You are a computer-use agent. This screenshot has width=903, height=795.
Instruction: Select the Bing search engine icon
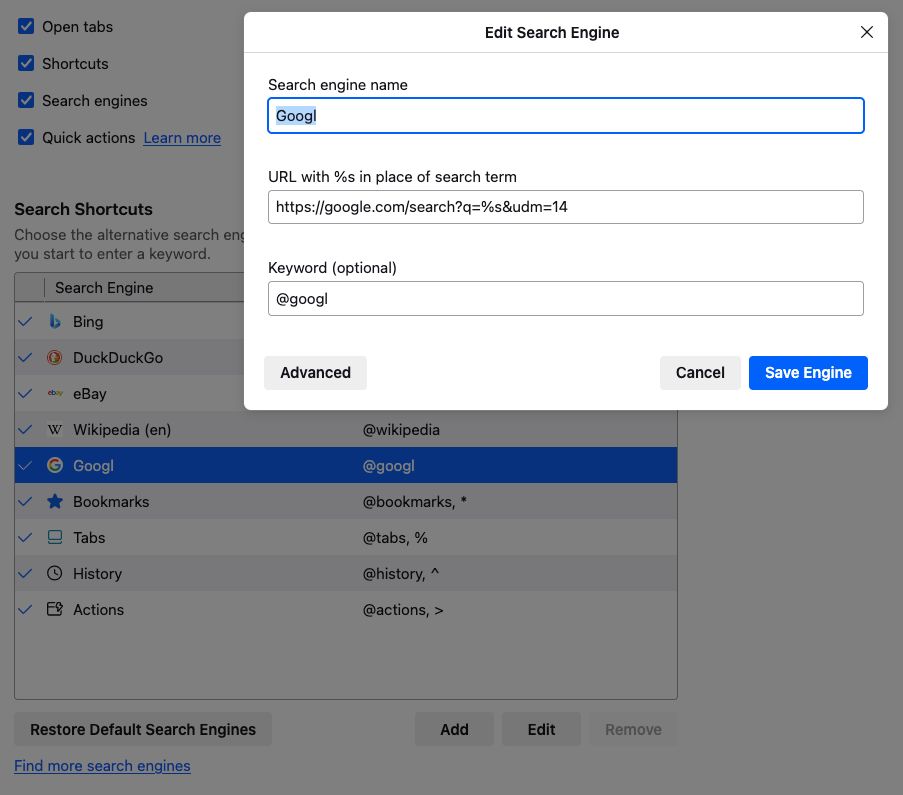tap(55, 321)
